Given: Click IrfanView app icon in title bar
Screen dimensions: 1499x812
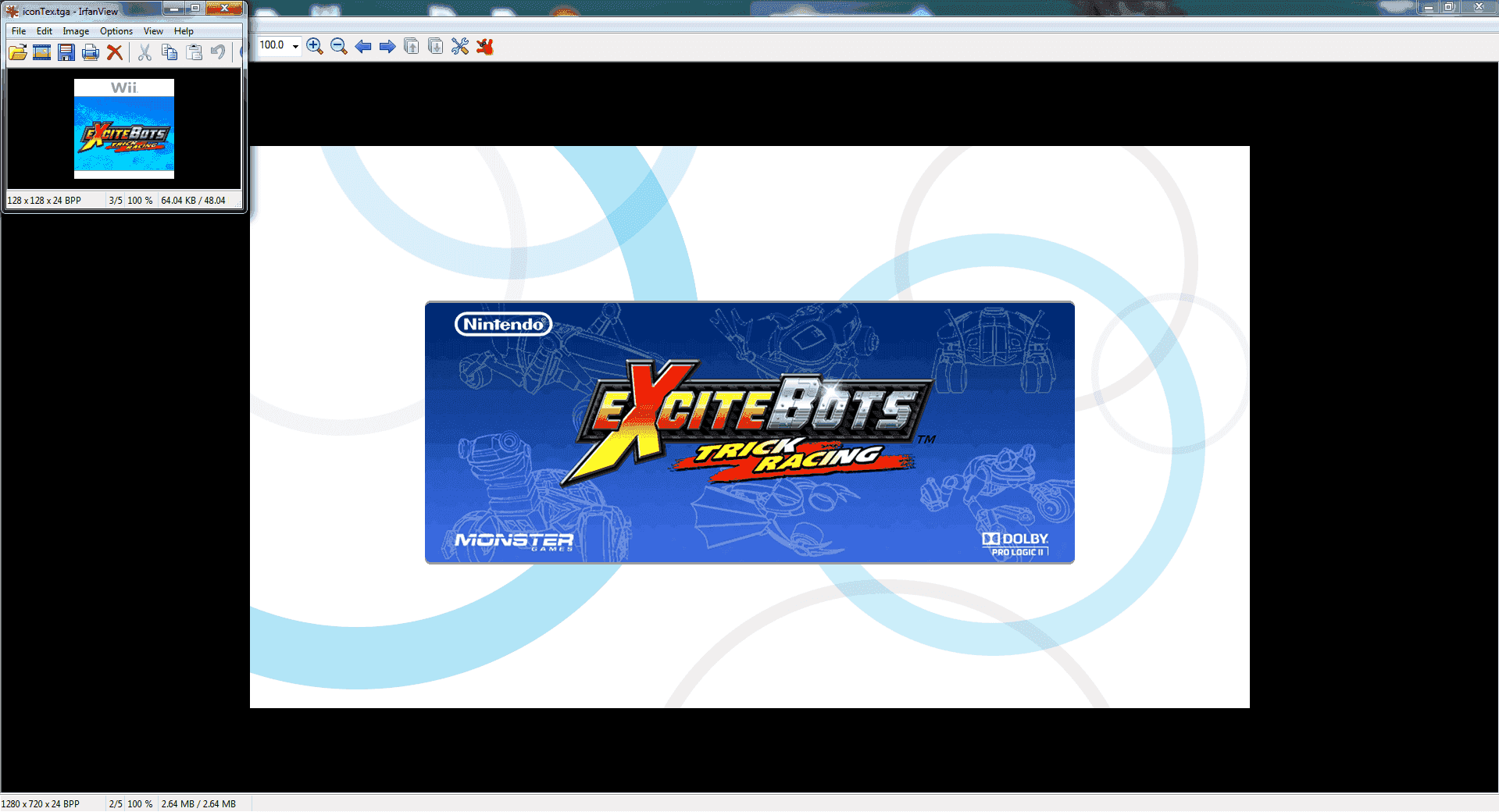Looking at the screenshot, I should [12, 11].
